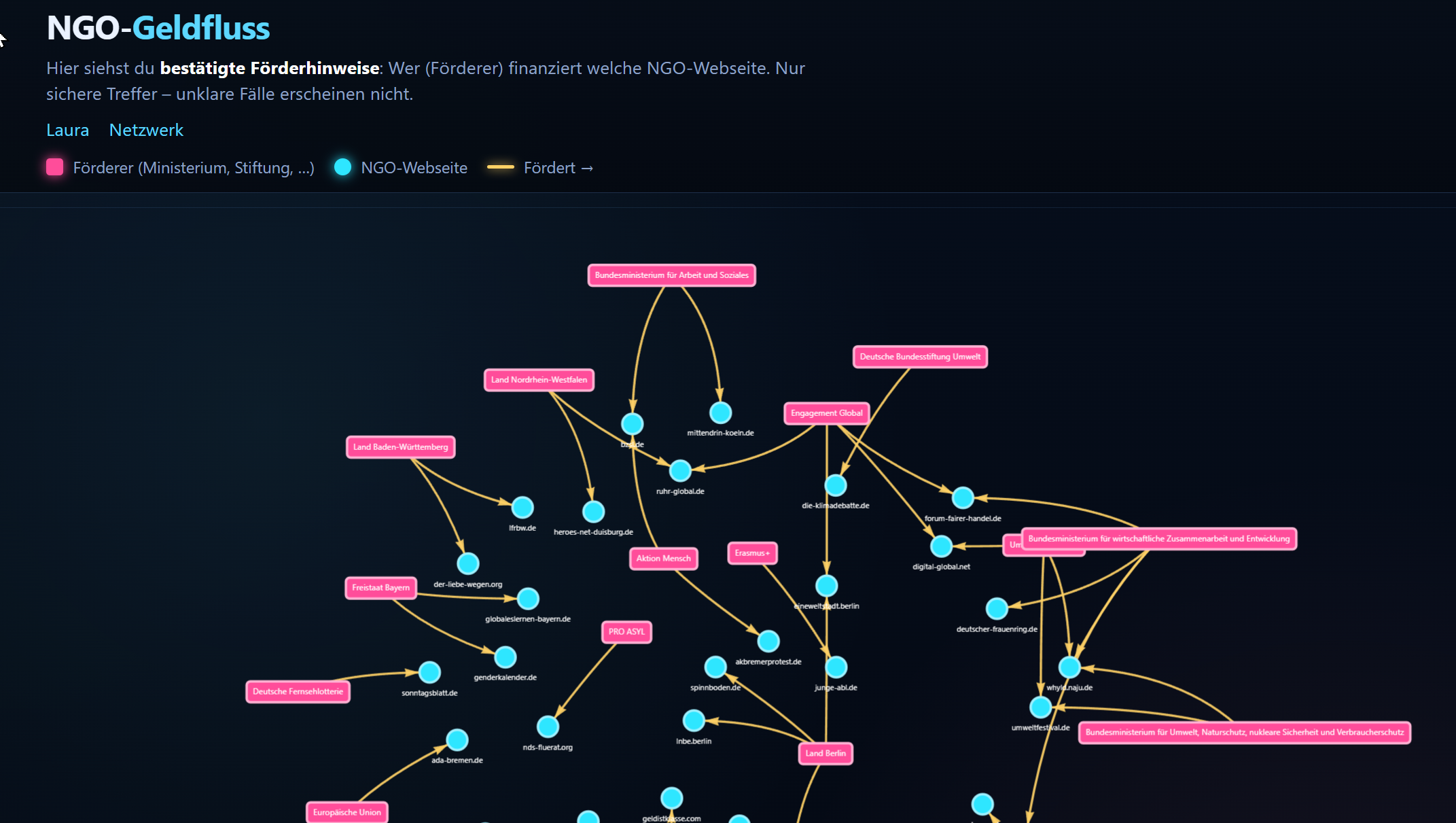This screenshot has width=1456, height=823.
Task: Click the lfrbw.de node circle
Action: coord(522,507)
